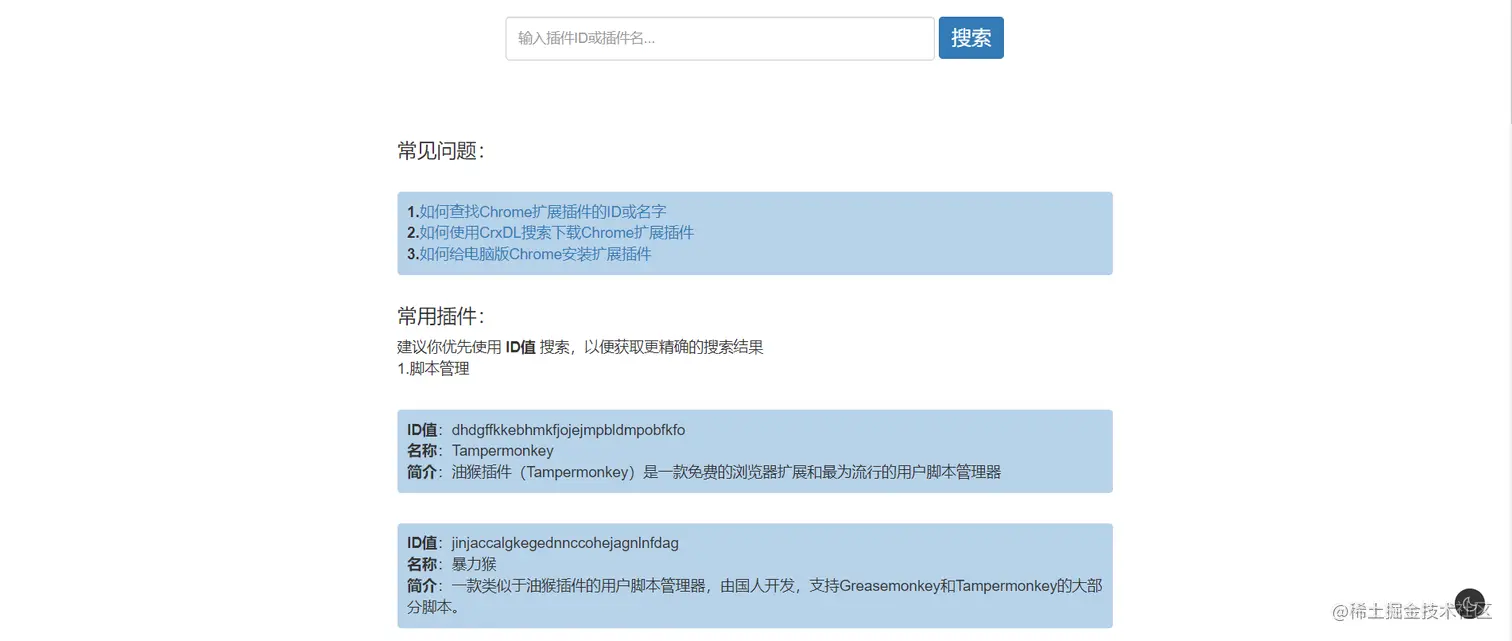Image resolution: width=1512 pixels, height=641 pixels.
Task: Select the ID text jinjaccalgkegednnccohejagnlnfdag
Action: click(x=565, y=543)
